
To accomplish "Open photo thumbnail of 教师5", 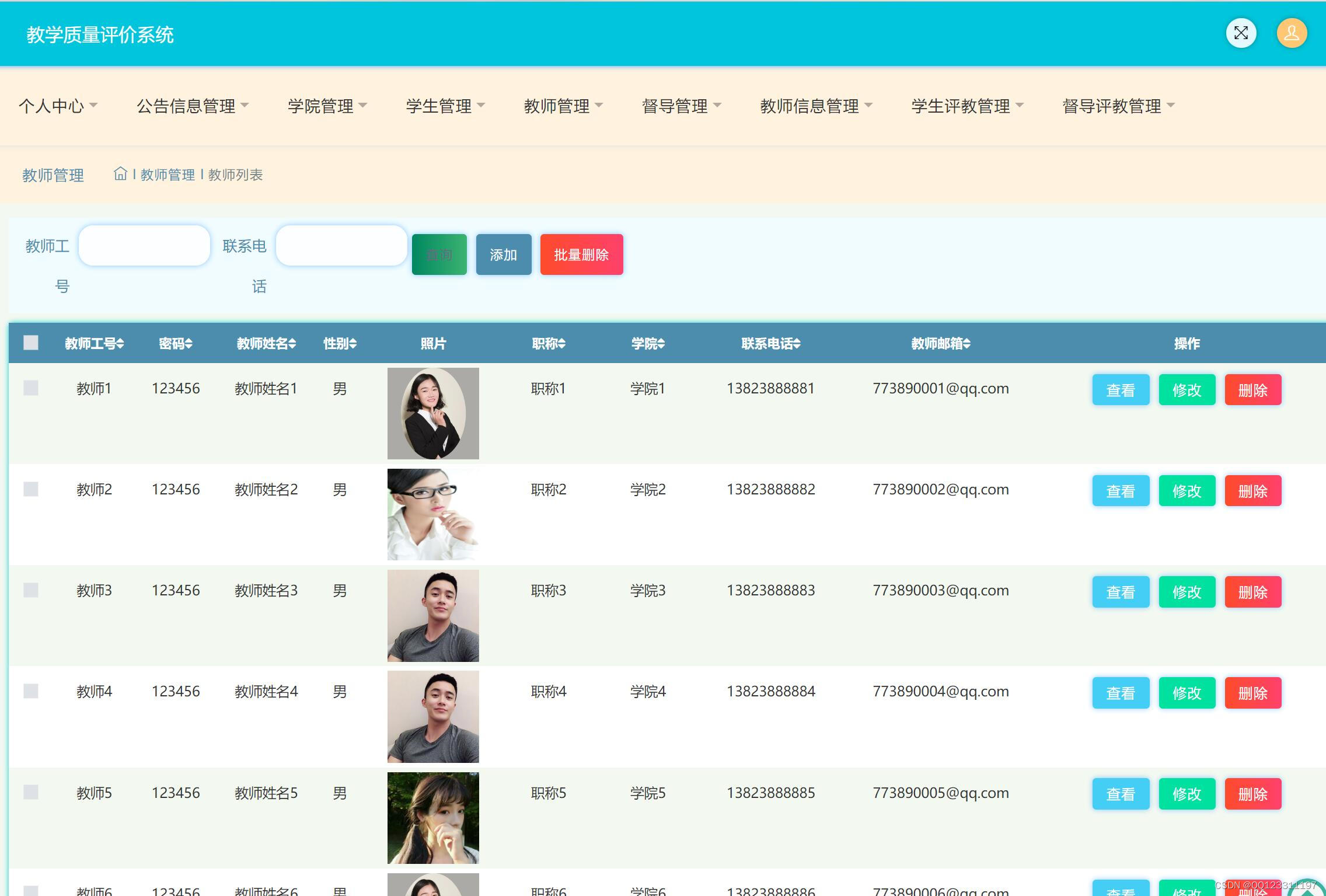I will pos(433,817).
